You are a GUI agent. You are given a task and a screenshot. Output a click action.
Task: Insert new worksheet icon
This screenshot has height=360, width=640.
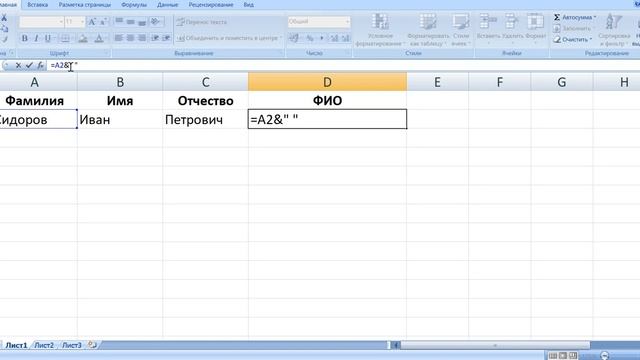coord(93,345)
